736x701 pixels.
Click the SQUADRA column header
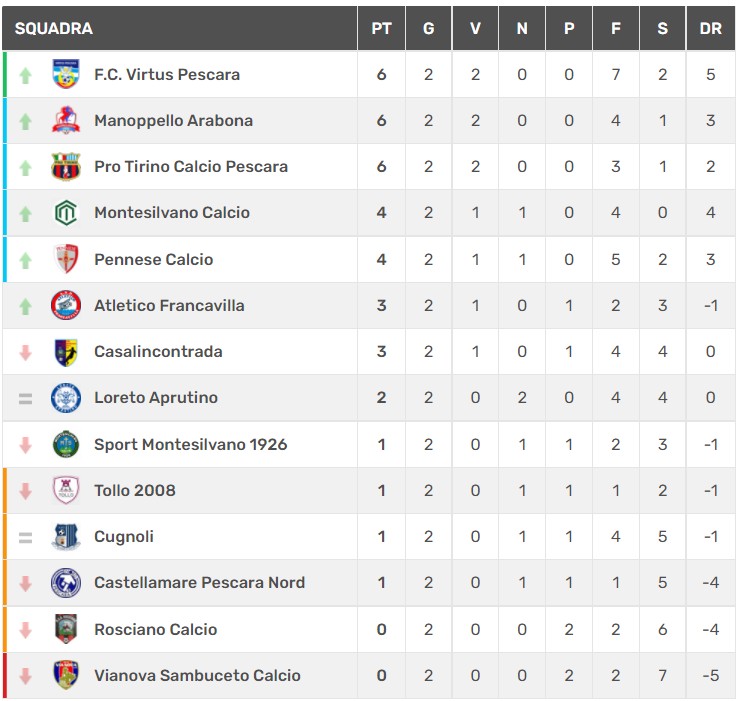pos(54,29)
